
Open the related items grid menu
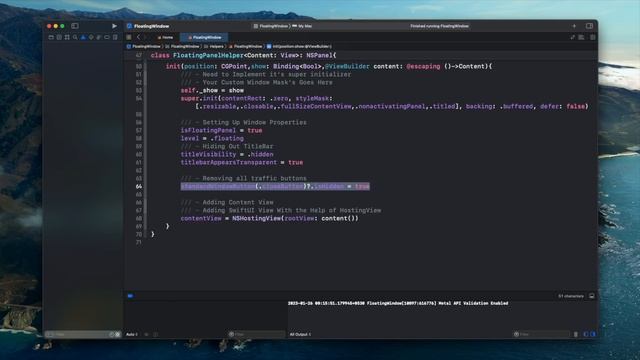[x=129, y=37]
